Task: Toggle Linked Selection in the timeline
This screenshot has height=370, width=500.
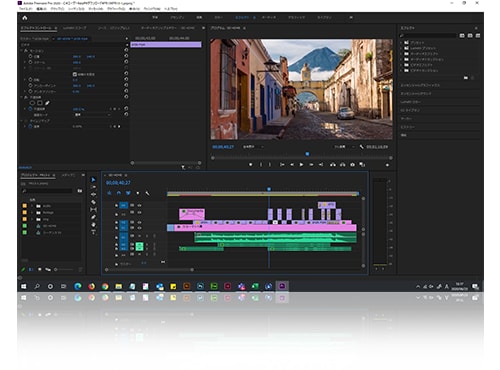Action: pyautogui.click(x=128, y=193)
